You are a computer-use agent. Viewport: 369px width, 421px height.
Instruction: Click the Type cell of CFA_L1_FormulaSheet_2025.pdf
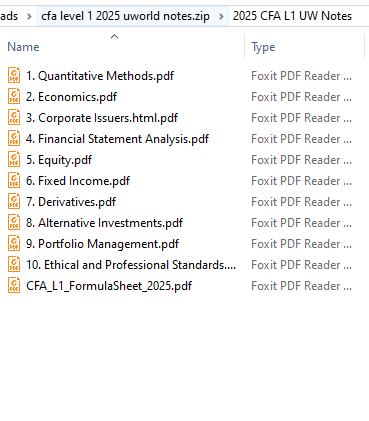(301, 286)
